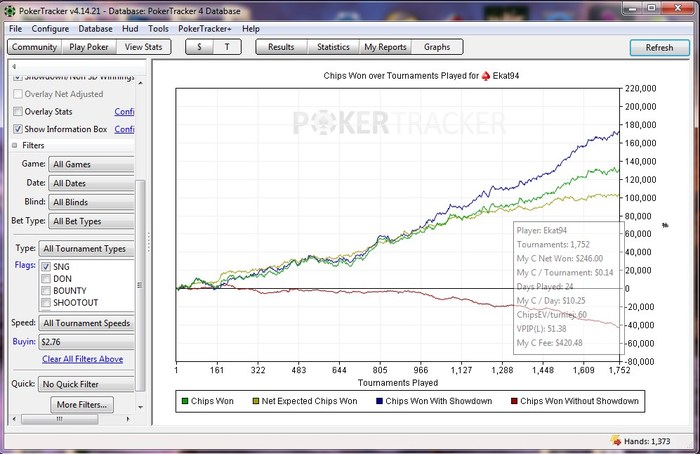
Task: Click the More Filters button
Action: pos(82,405)
